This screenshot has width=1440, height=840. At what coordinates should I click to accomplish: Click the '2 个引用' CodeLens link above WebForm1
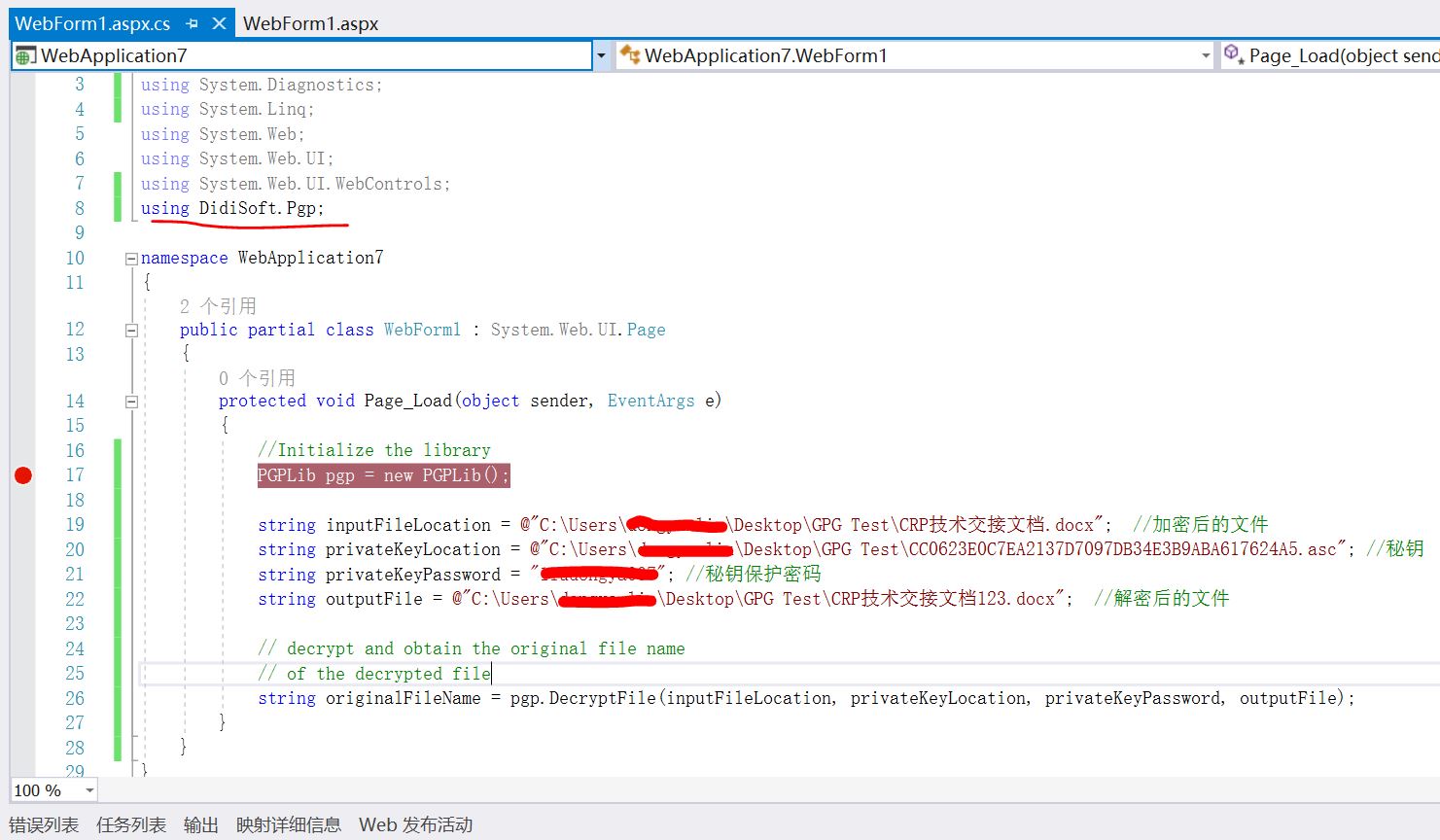click(216, 305)
